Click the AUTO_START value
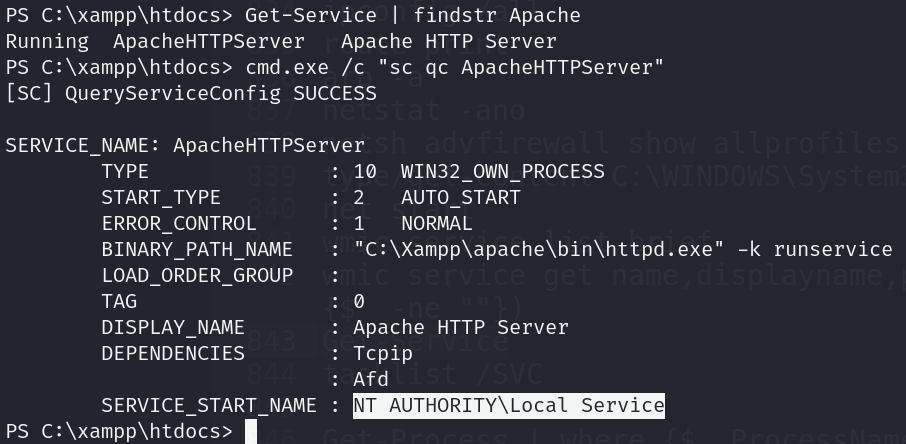 [x=460, y=197]
